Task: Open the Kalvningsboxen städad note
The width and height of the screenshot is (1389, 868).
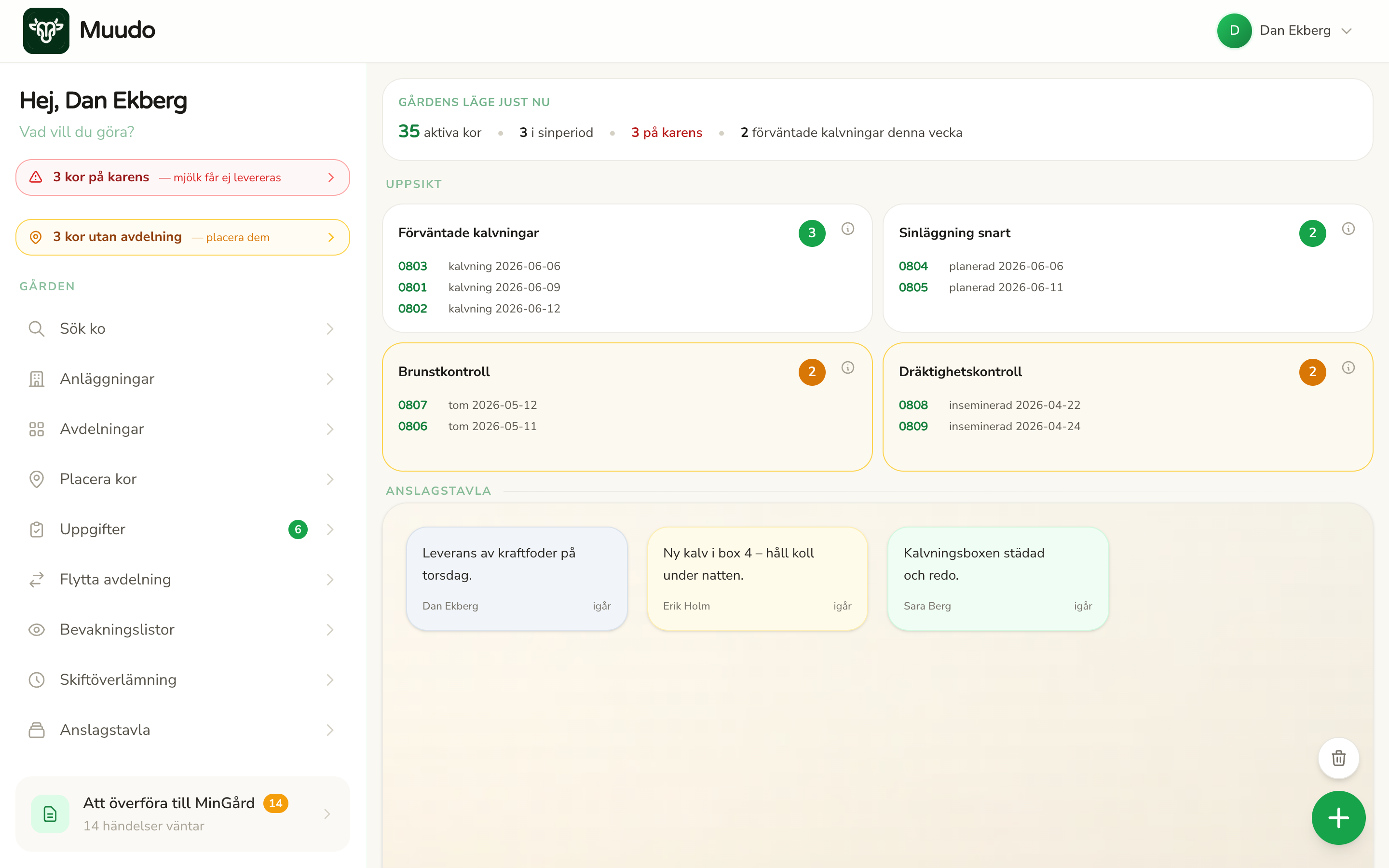Action: pos(997,579)
